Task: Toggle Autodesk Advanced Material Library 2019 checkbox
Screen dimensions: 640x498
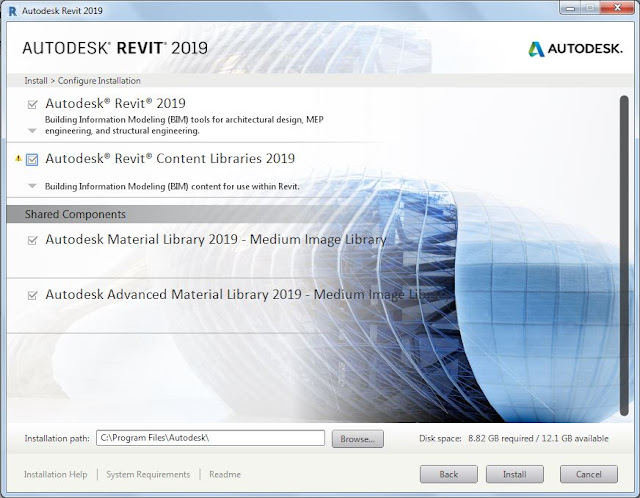Action: [32, 295]
